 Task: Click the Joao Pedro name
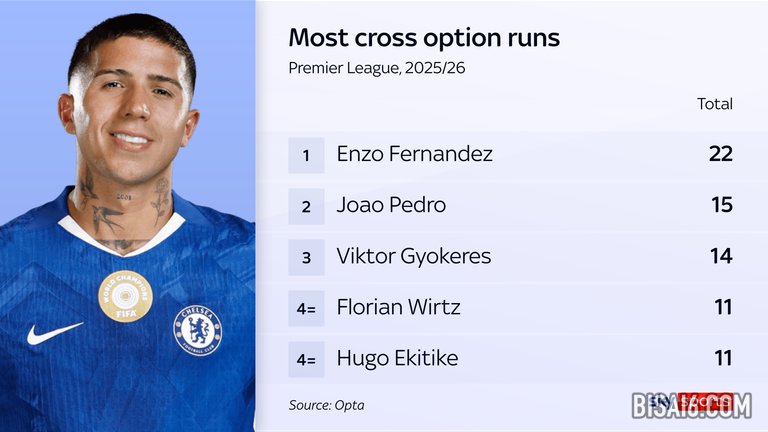tap(391, 206)
